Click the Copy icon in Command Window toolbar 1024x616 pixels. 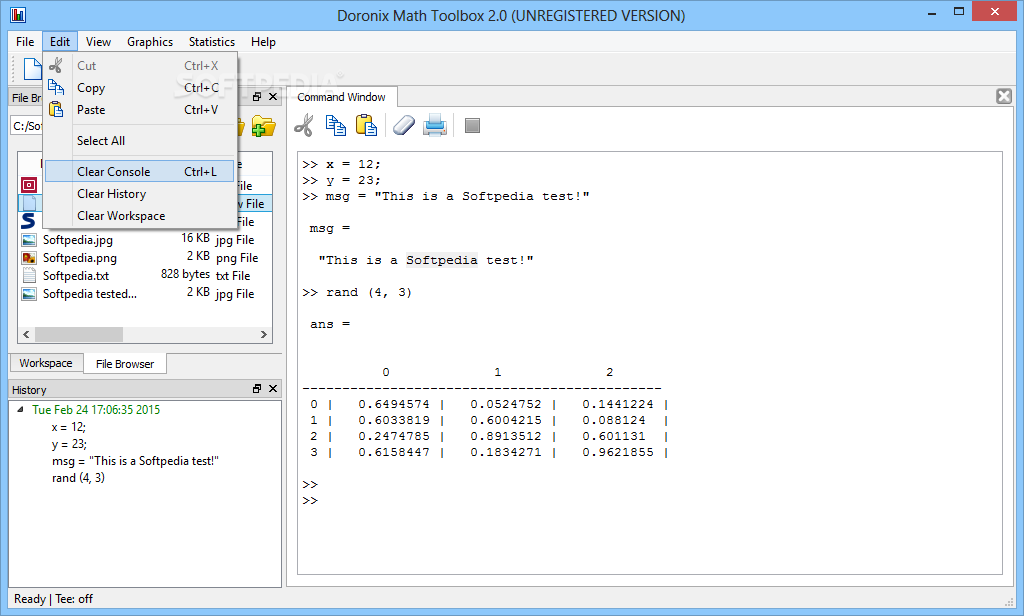tap(336, 125)
